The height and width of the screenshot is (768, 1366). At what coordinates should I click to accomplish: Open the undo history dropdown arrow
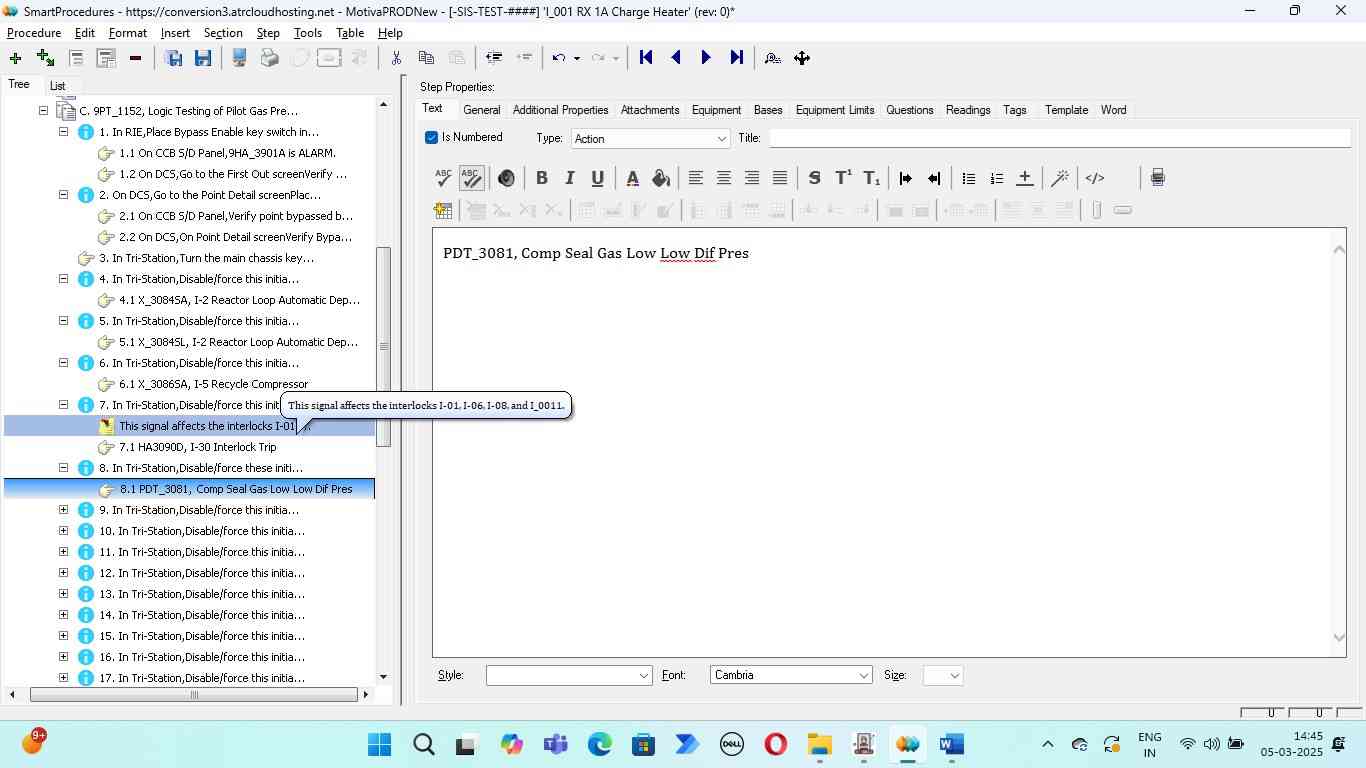(576, 58)
